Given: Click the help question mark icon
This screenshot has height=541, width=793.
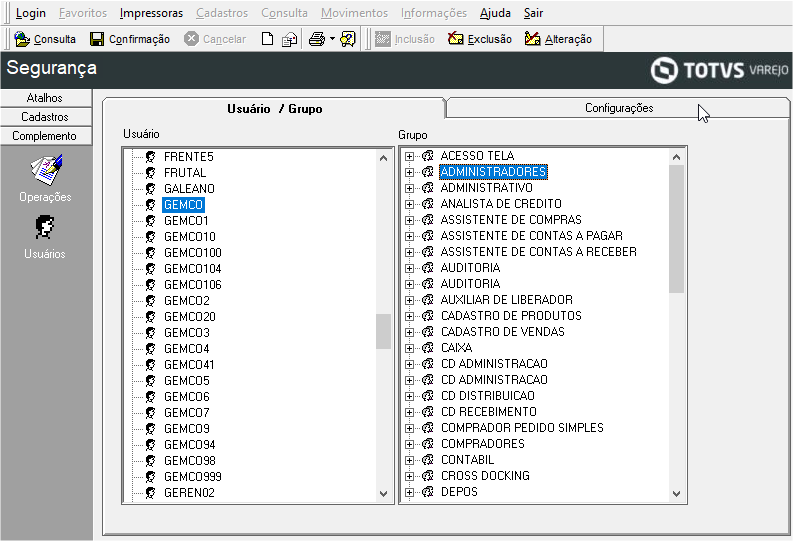Looking at the screenshot, I should point(348,39).
